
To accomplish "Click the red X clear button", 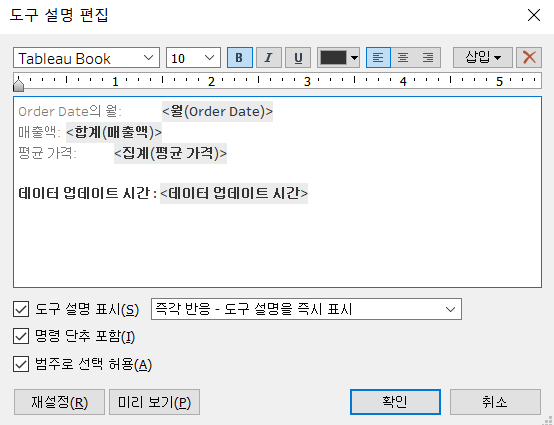I will click(529, 58).
